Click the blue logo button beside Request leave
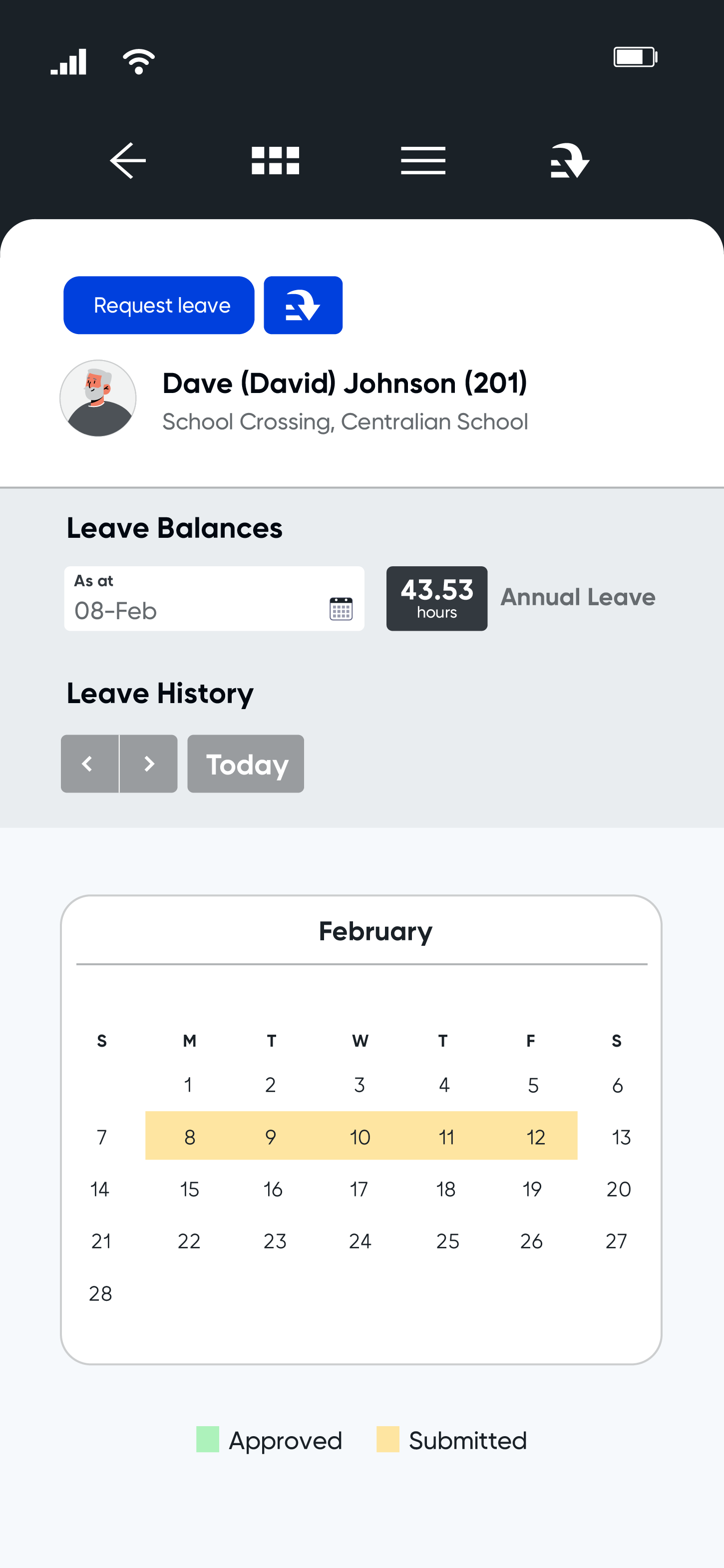The width and height of the screenshot is (724, 1568). (303, 305)
